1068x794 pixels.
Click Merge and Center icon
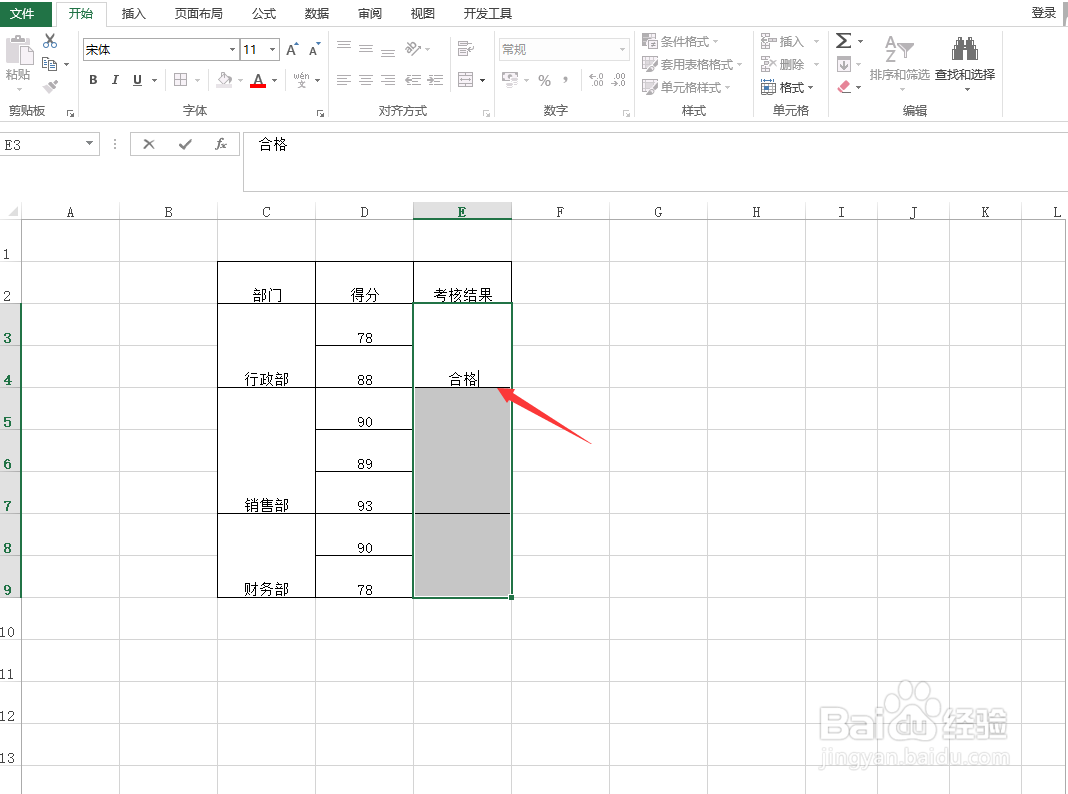(x=466, y=80)
